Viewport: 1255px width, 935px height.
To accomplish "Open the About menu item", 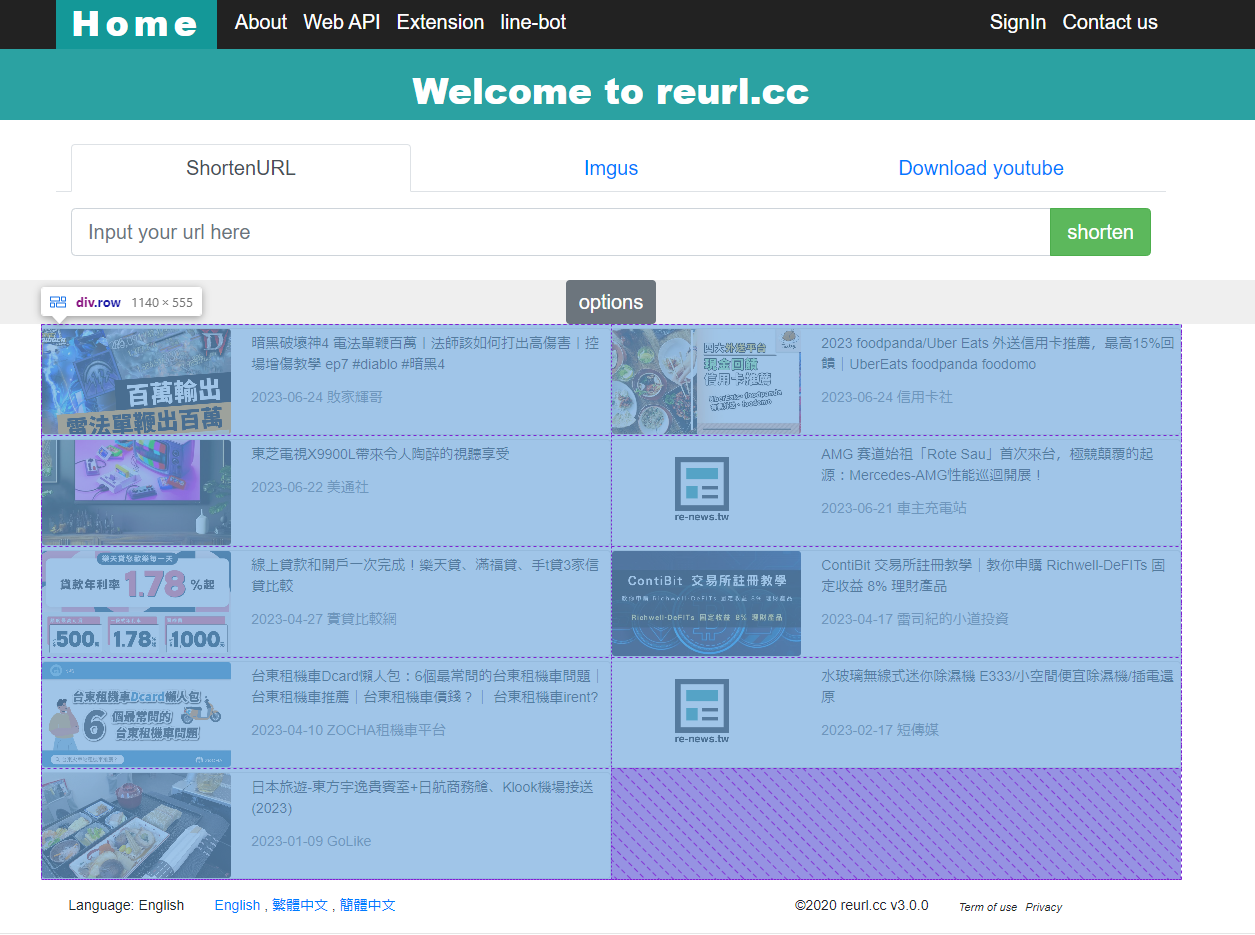I will pos(260,22).
